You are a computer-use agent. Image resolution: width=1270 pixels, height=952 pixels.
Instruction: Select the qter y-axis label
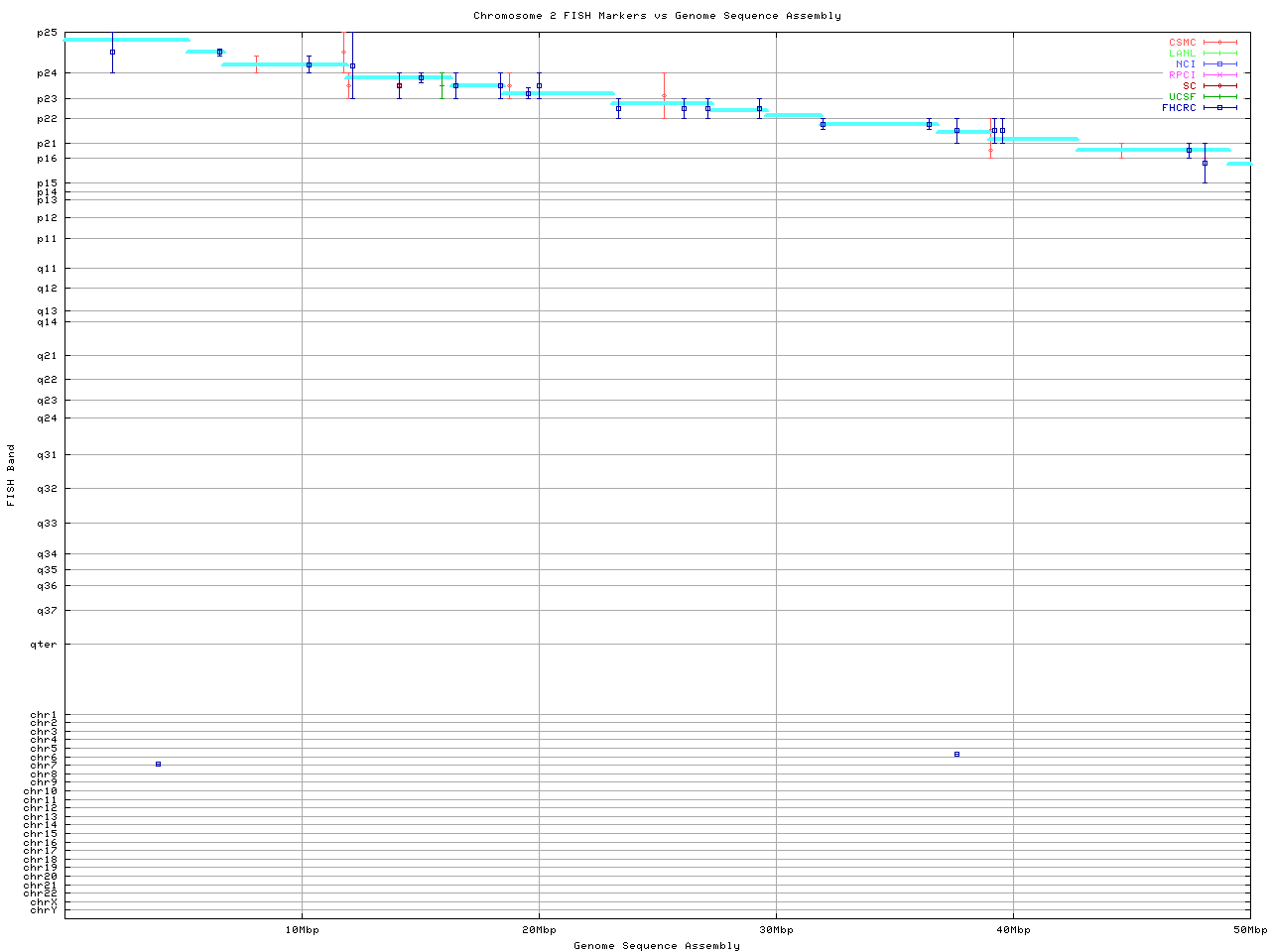pos(44,645)
